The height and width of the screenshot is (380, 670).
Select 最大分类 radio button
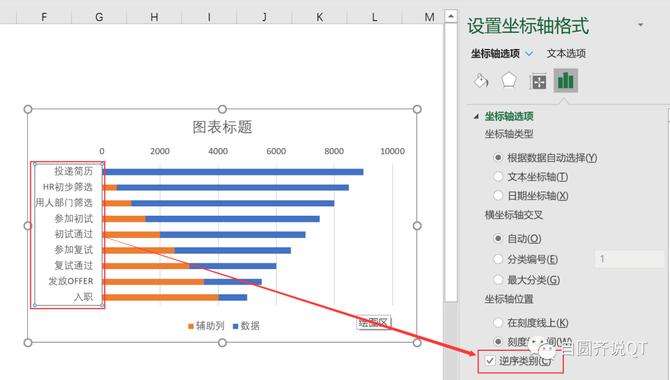tap(498, 280)
